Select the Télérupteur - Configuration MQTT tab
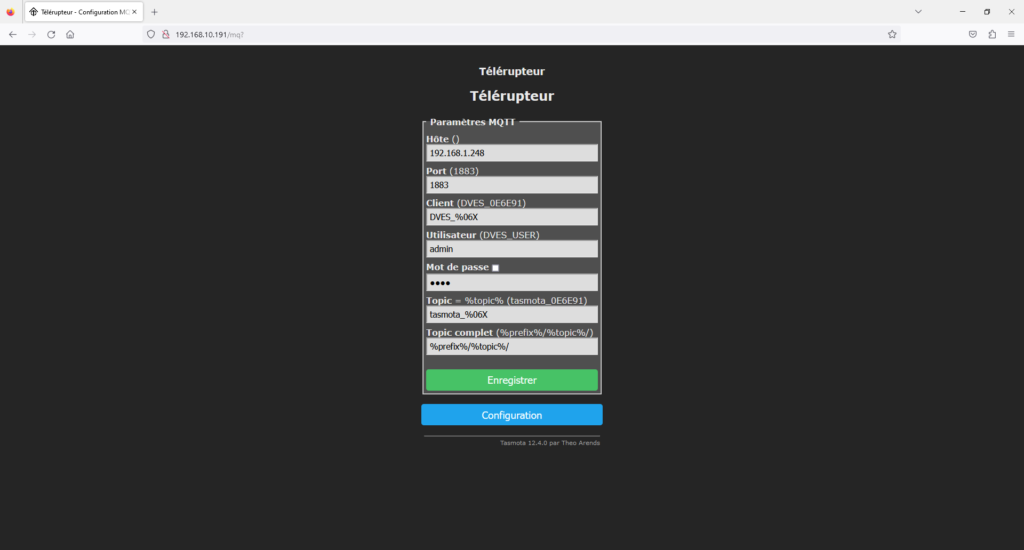Image resolution: width=1024 pixels, height=550 pixels. pyautogui.click(x=84, y=12)
